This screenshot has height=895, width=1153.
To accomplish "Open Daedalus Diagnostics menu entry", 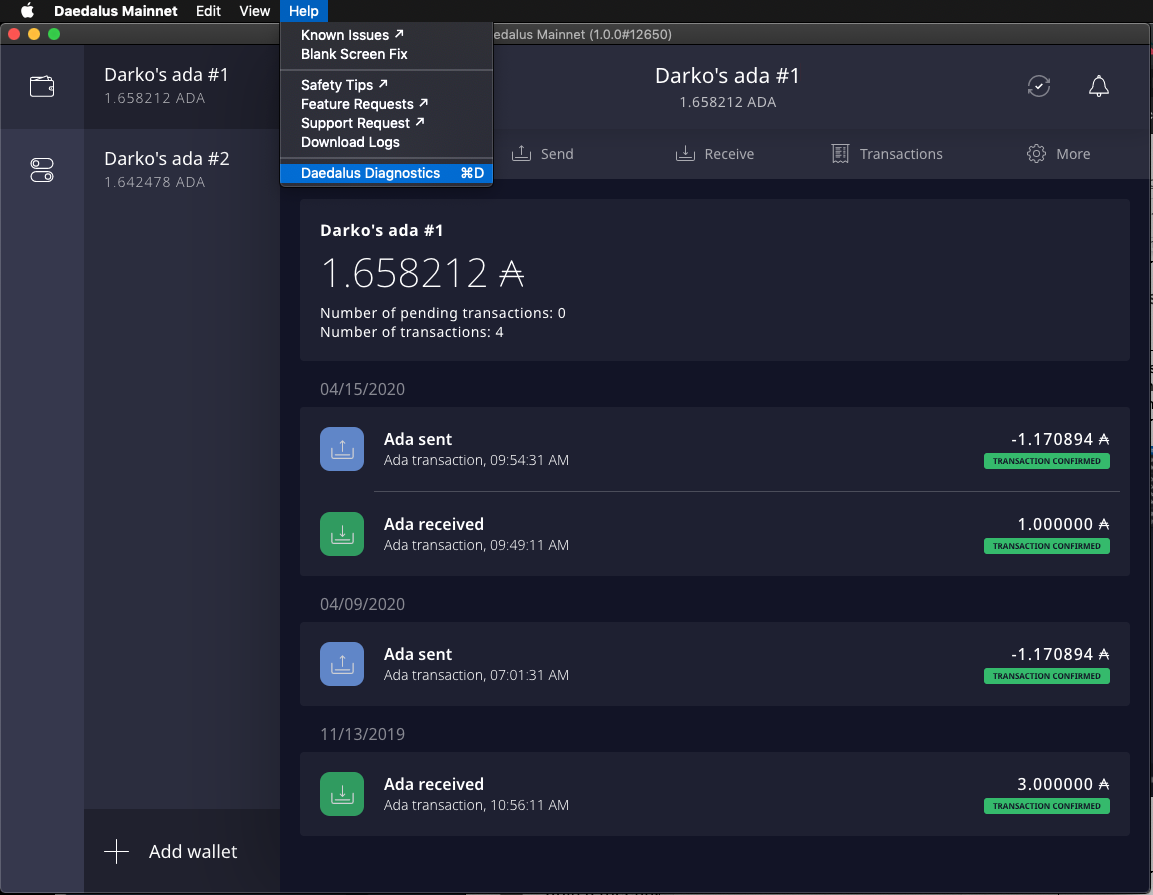I will (386, 173).
